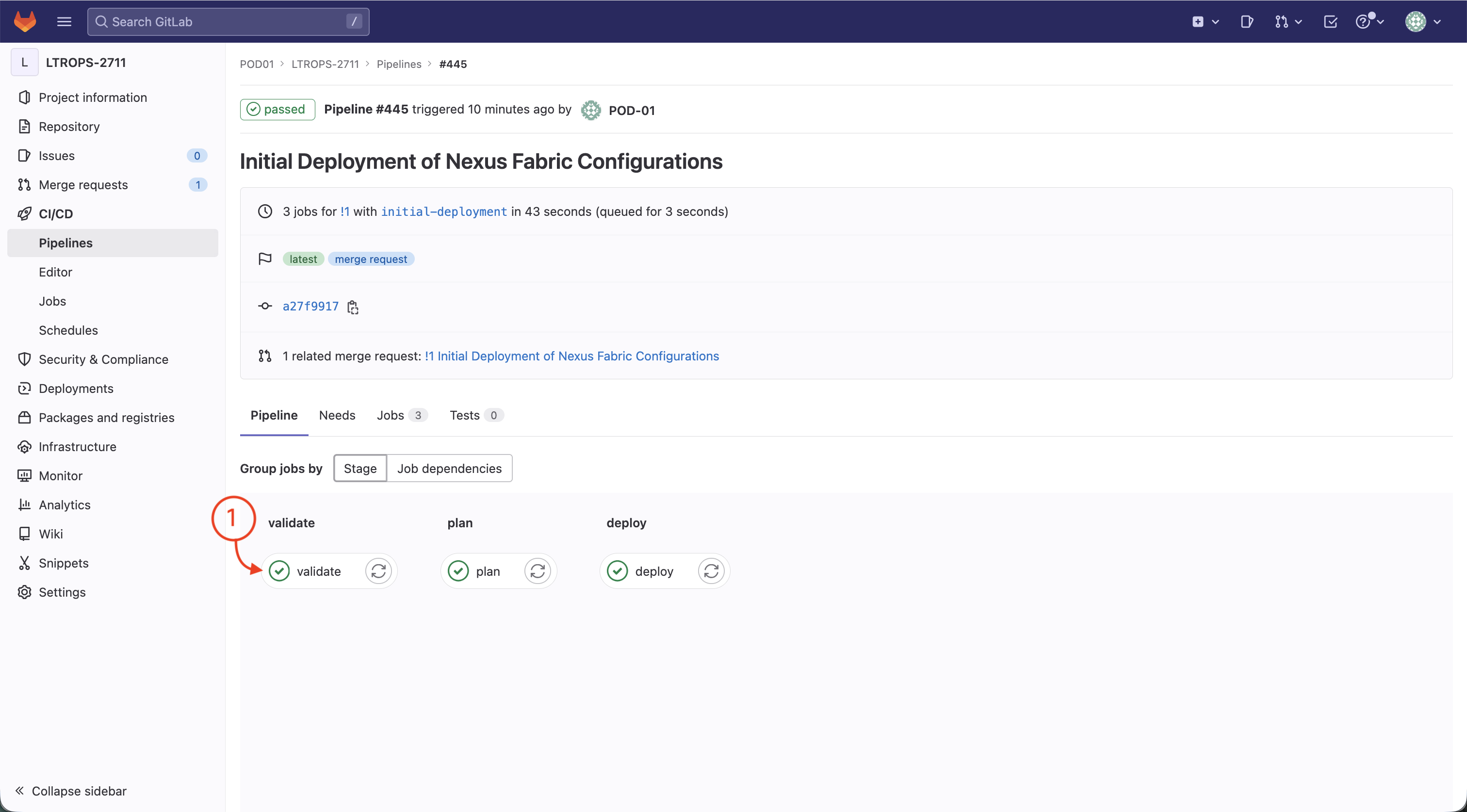The image size is (1467, 812).
Task: Open related merge request !1 link
Action: click(x=571, y=356)
